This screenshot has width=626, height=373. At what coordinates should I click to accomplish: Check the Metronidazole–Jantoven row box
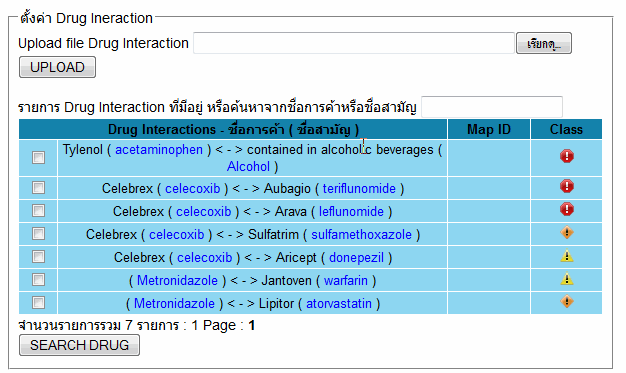[38, 280]
